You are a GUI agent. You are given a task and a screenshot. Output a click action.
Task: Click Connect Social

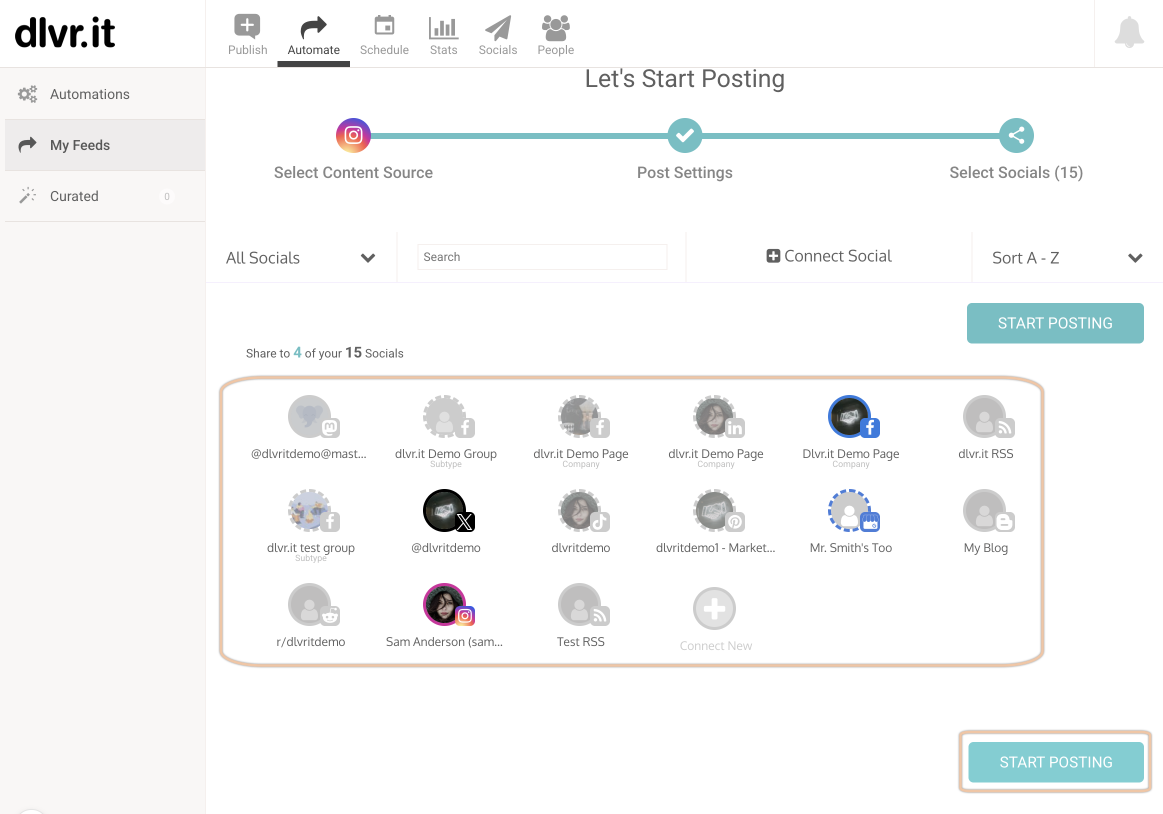828,256
